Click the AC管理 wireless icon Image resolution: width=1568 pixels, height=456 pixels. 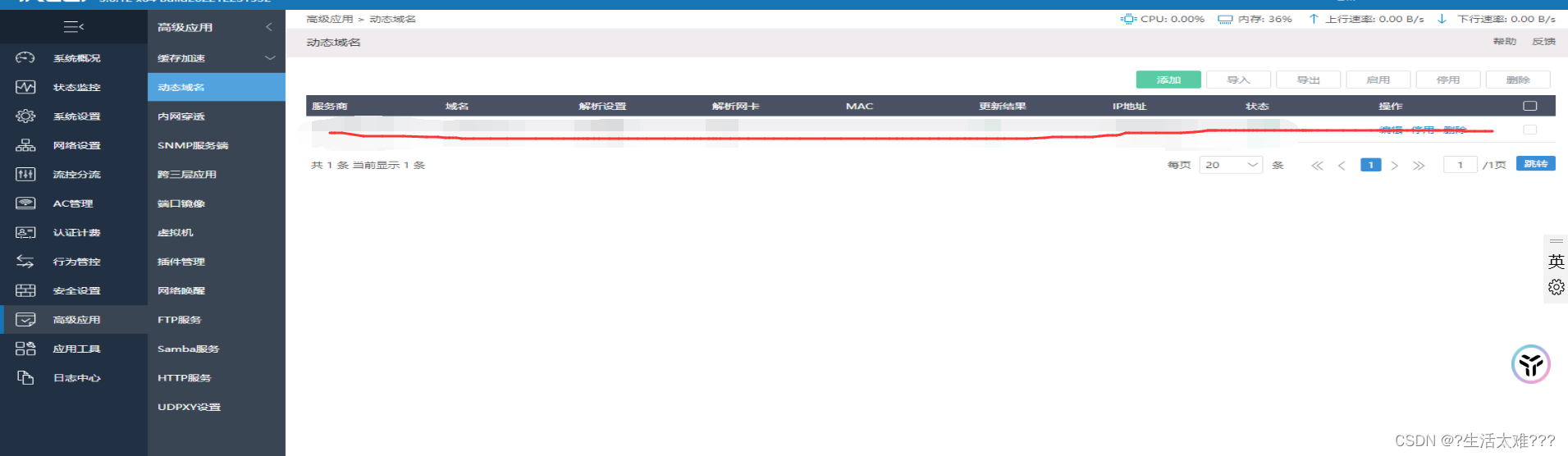tap(25, 203)
